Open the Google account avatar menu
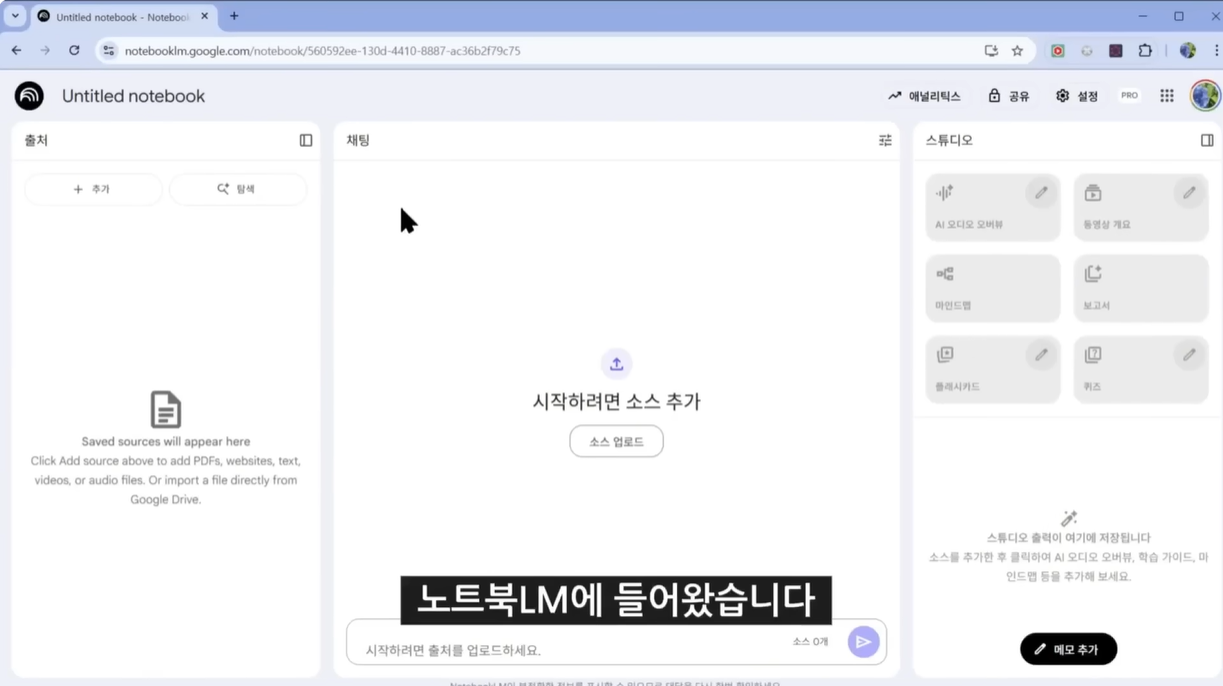 click(x=1204, y=96)
